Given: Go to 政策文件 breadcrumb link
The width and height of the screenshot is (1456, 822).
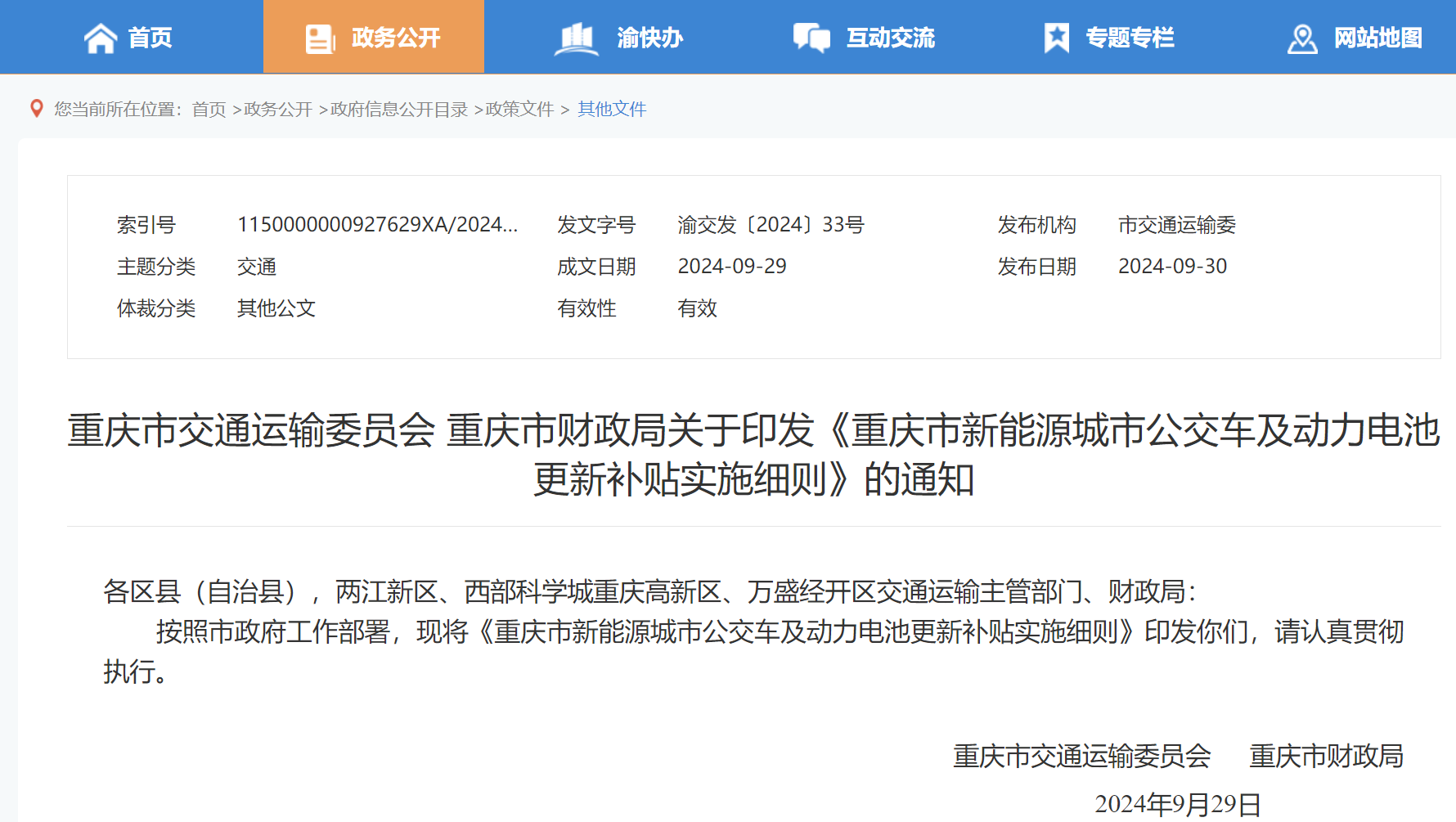Looking at the screenshot, I should (519, 110).
